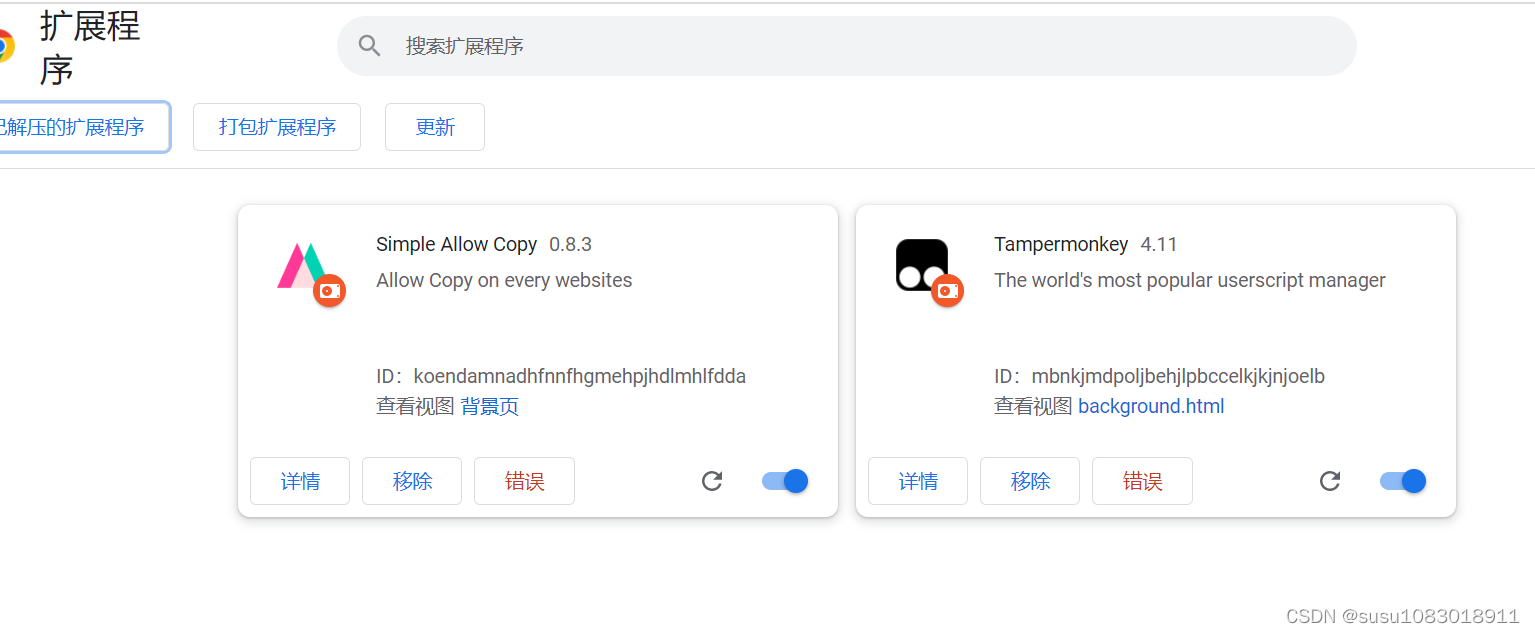
Task: Open 详情 for Simple Allow Copy
Action: coord(300,481)
